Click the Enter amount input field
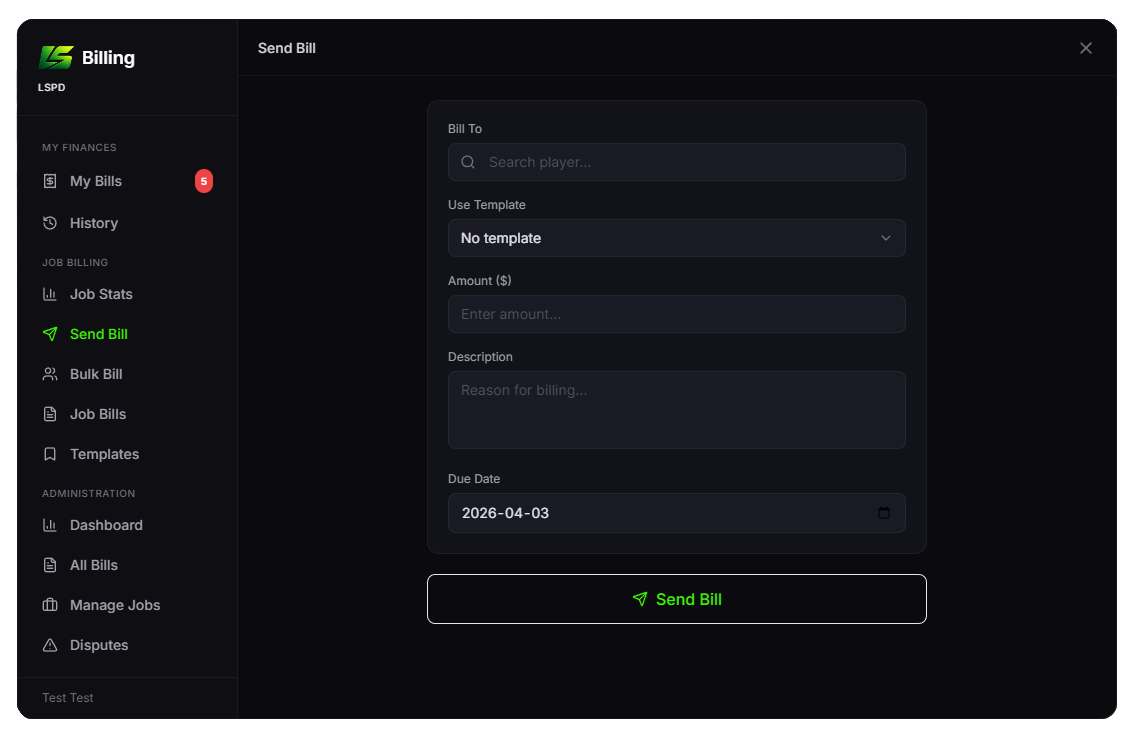 [676, 314]
